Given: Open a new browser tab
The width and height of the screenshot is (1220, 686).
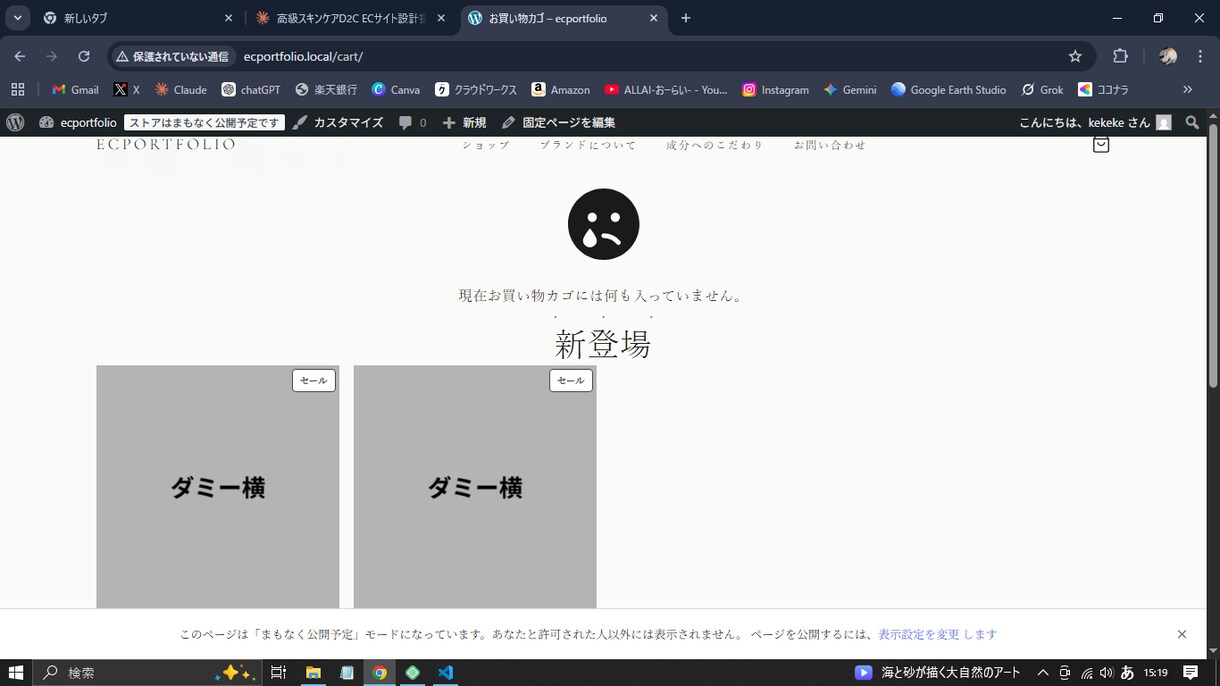Looking at the screenshot, I should (x=685, y=18).
